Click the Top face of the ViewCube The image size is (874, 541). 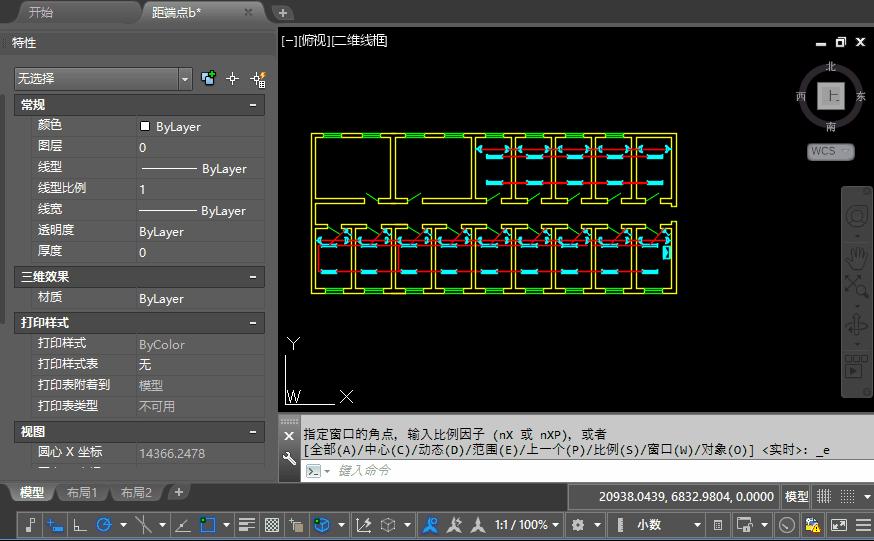[831, 96]
